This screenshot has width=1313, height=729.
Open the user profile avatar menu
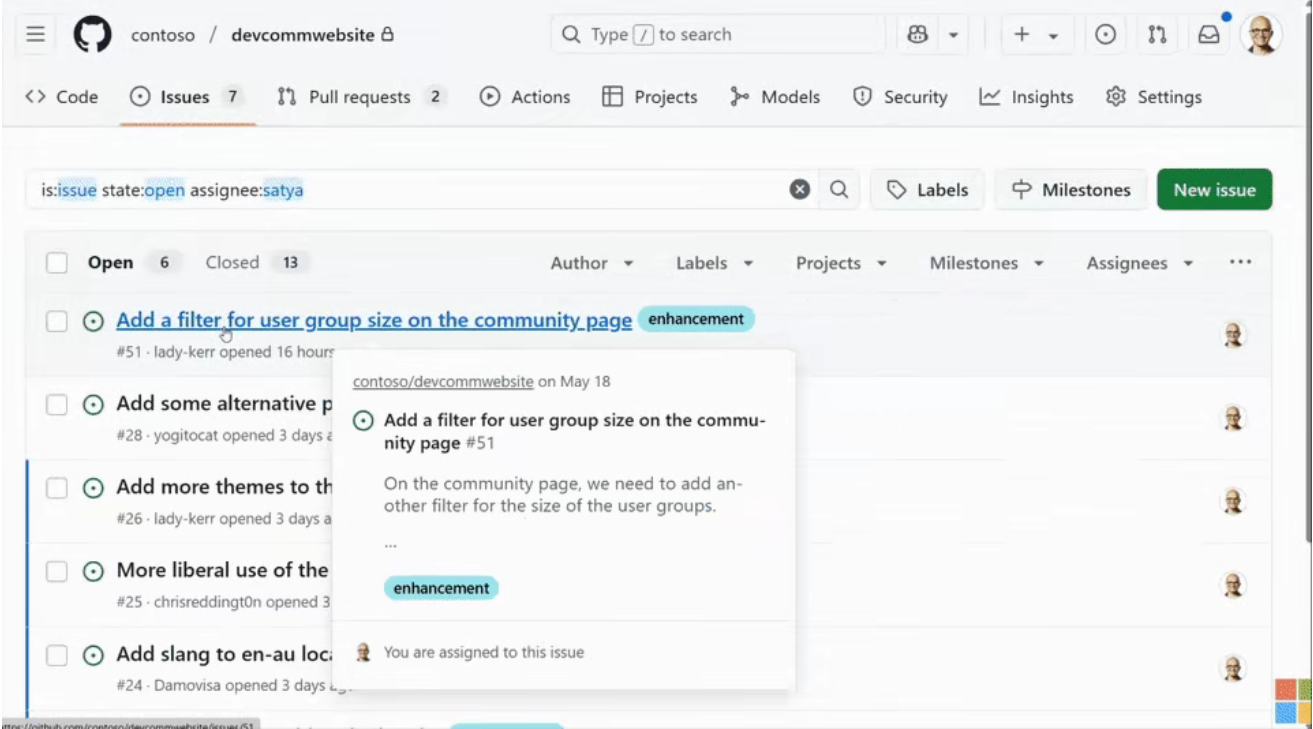(1261, 35)
